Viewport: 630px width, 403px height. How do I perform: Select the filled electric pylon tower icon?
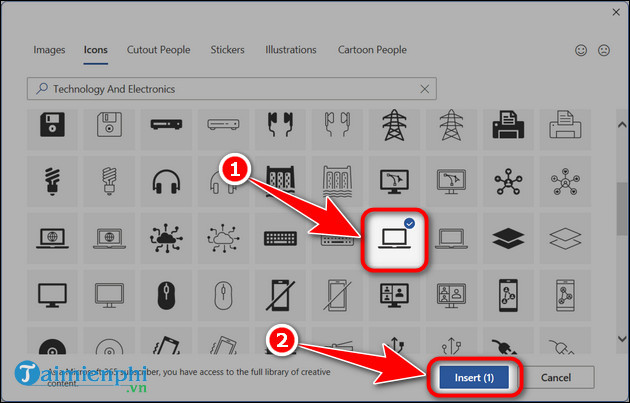pyautogui.click(x=393, y=125)
